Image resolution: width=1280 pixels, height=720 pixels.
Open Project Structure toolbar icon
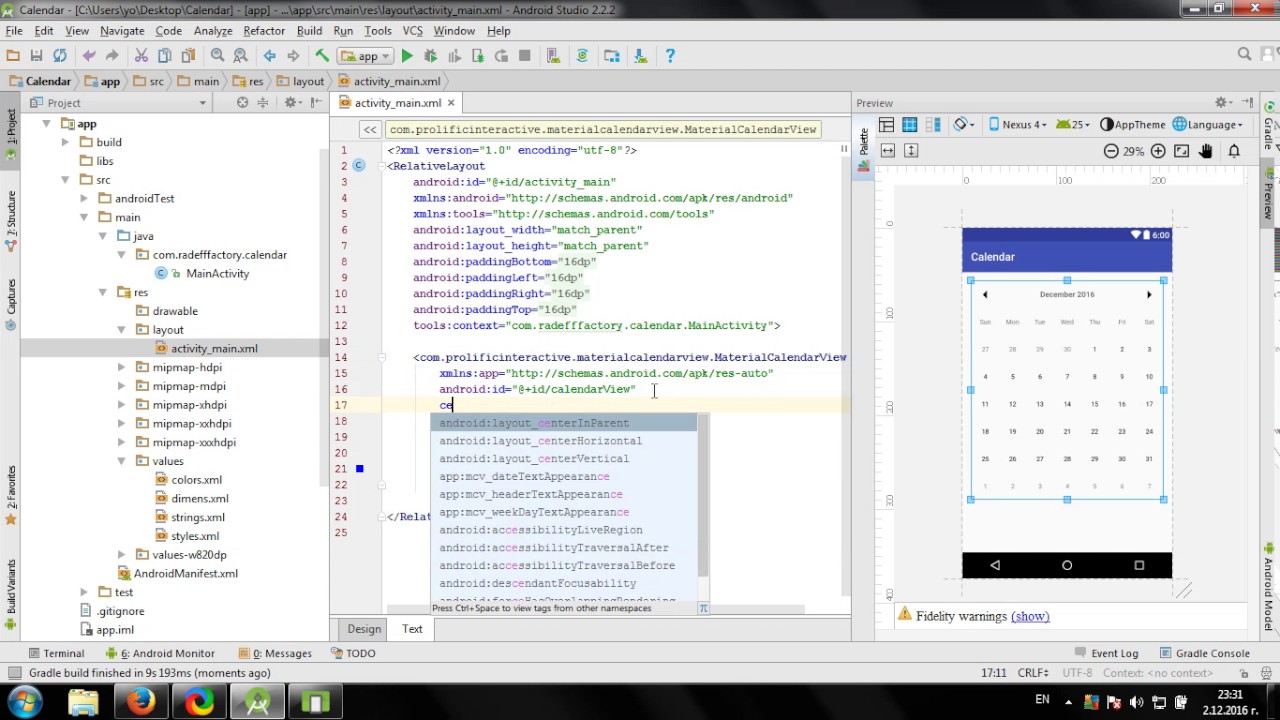click(612, 56)
